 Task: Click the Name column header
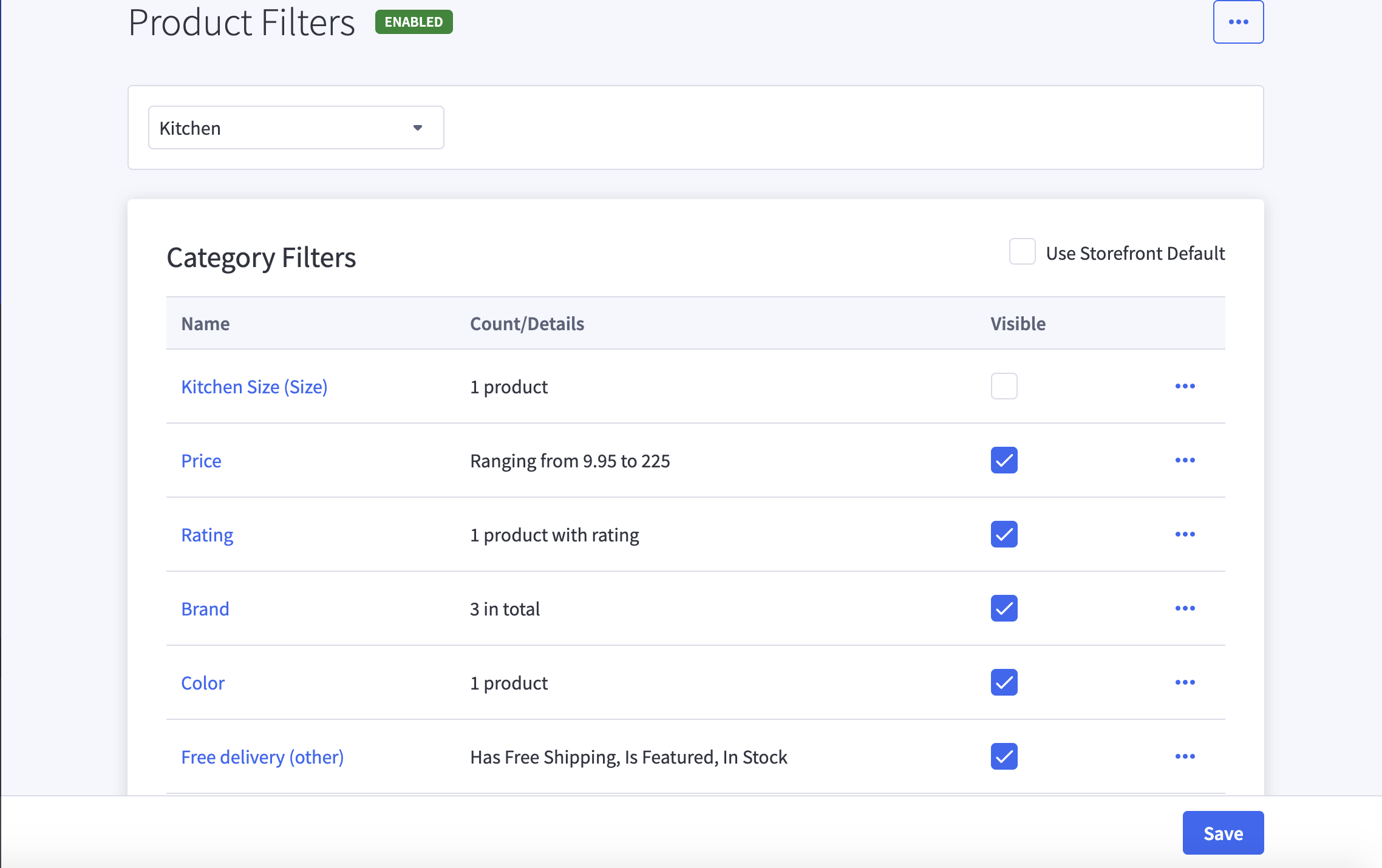(205, 324)
